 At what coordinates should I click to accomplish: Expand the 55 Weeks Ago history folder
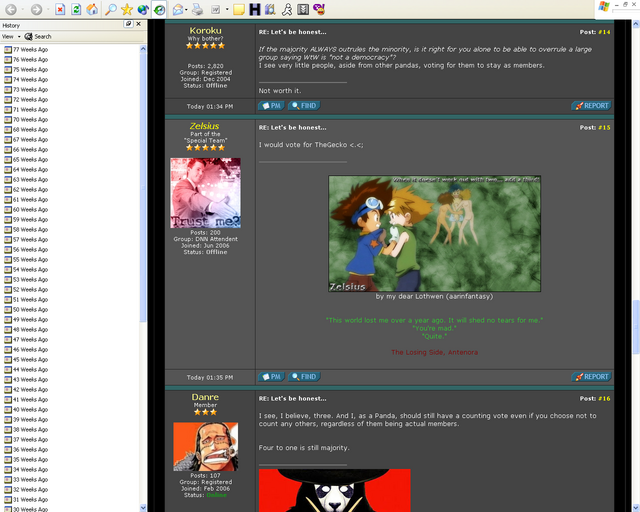[27, 260]
